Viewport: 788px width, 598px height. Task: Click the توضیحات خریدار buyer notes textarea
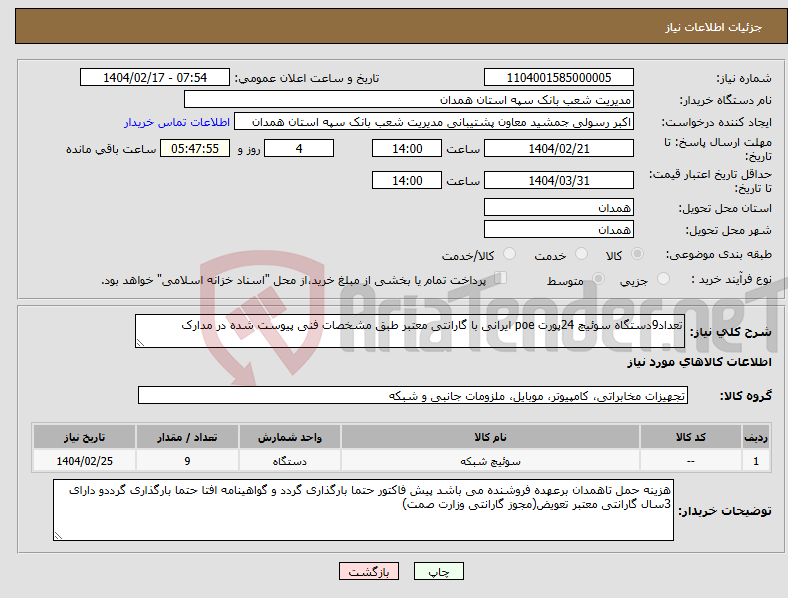tap(363, 510)
